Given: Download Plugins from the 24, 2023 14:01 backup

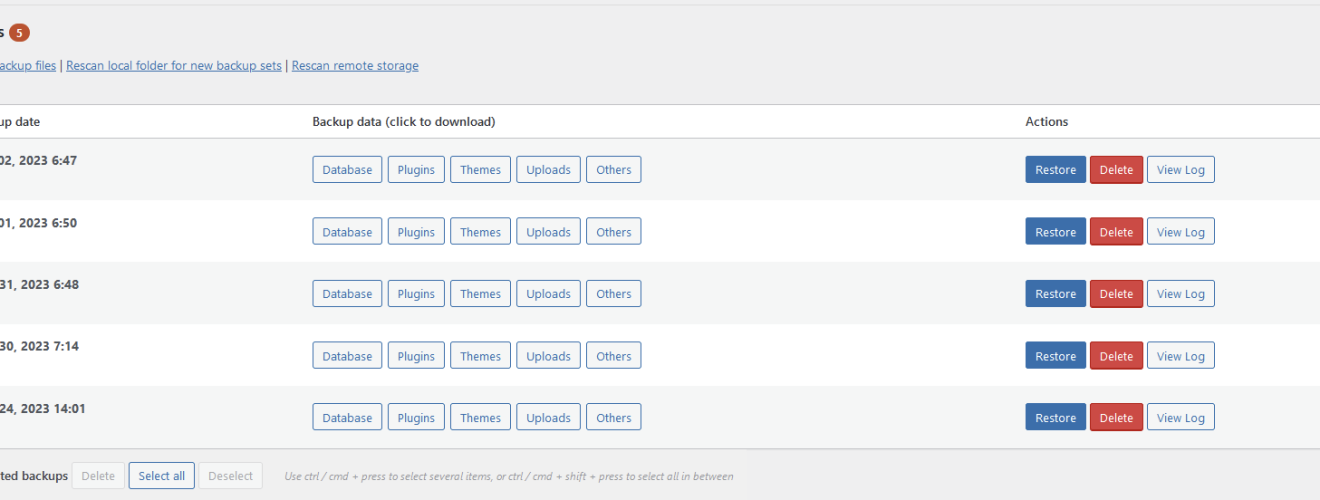Looking at the screenshot, I should click(416, 418).
